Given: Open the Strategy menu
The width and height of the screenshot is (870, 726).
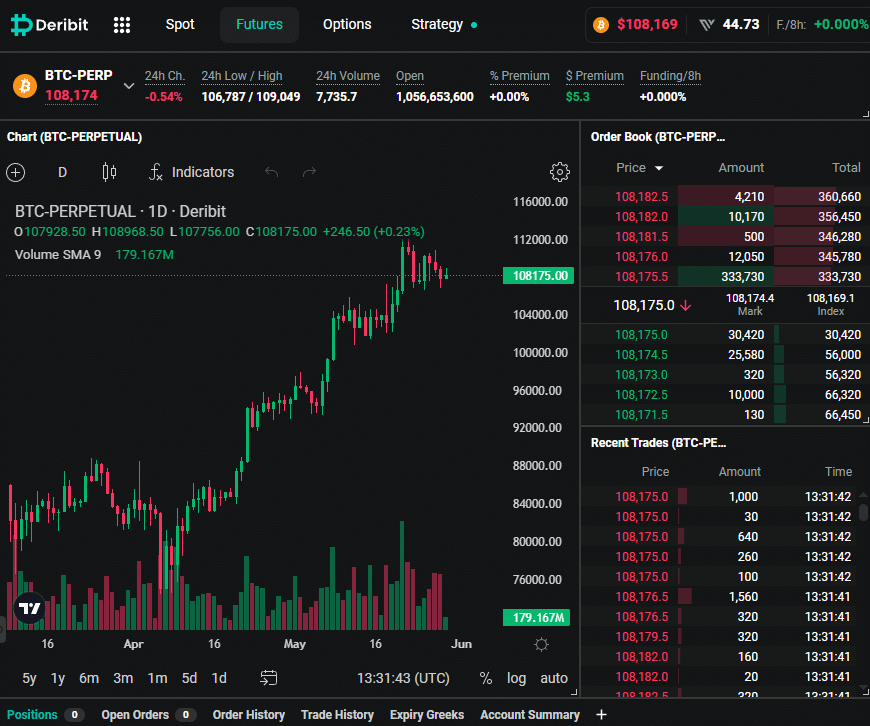Looking at the screenshot, I should click(x=443, y=24).
